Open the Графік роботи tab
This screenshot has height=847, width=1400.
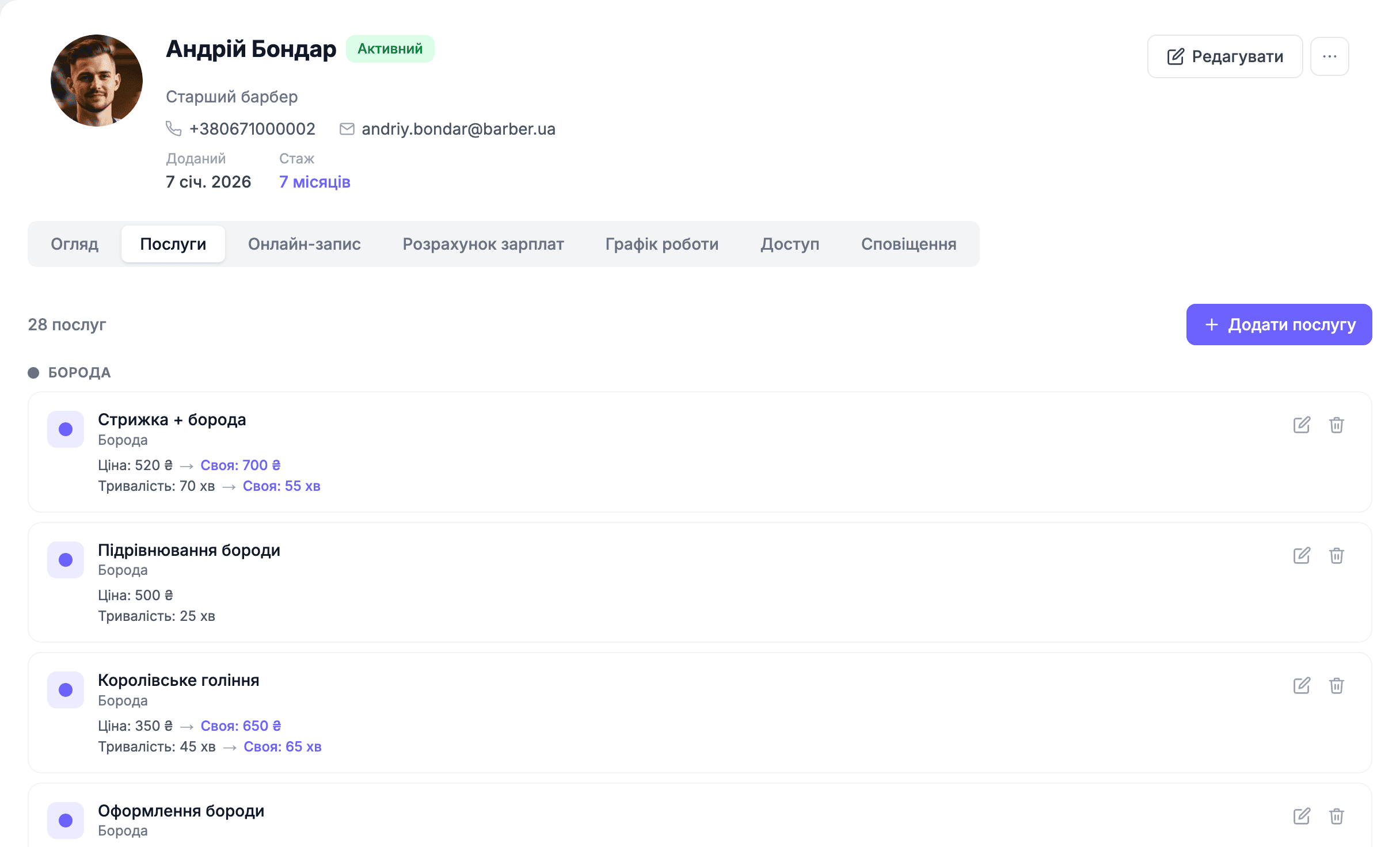(662, 244)
